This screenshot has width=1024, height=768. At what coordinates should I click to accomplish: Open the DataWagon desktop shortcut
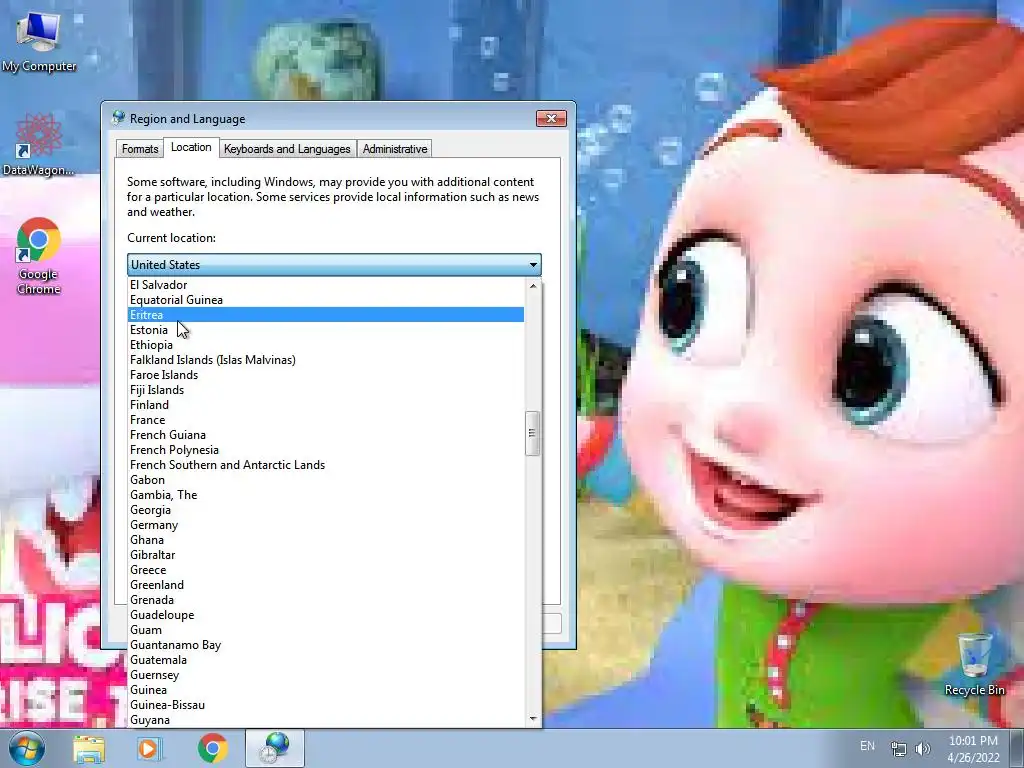click(x=39, y=144)
